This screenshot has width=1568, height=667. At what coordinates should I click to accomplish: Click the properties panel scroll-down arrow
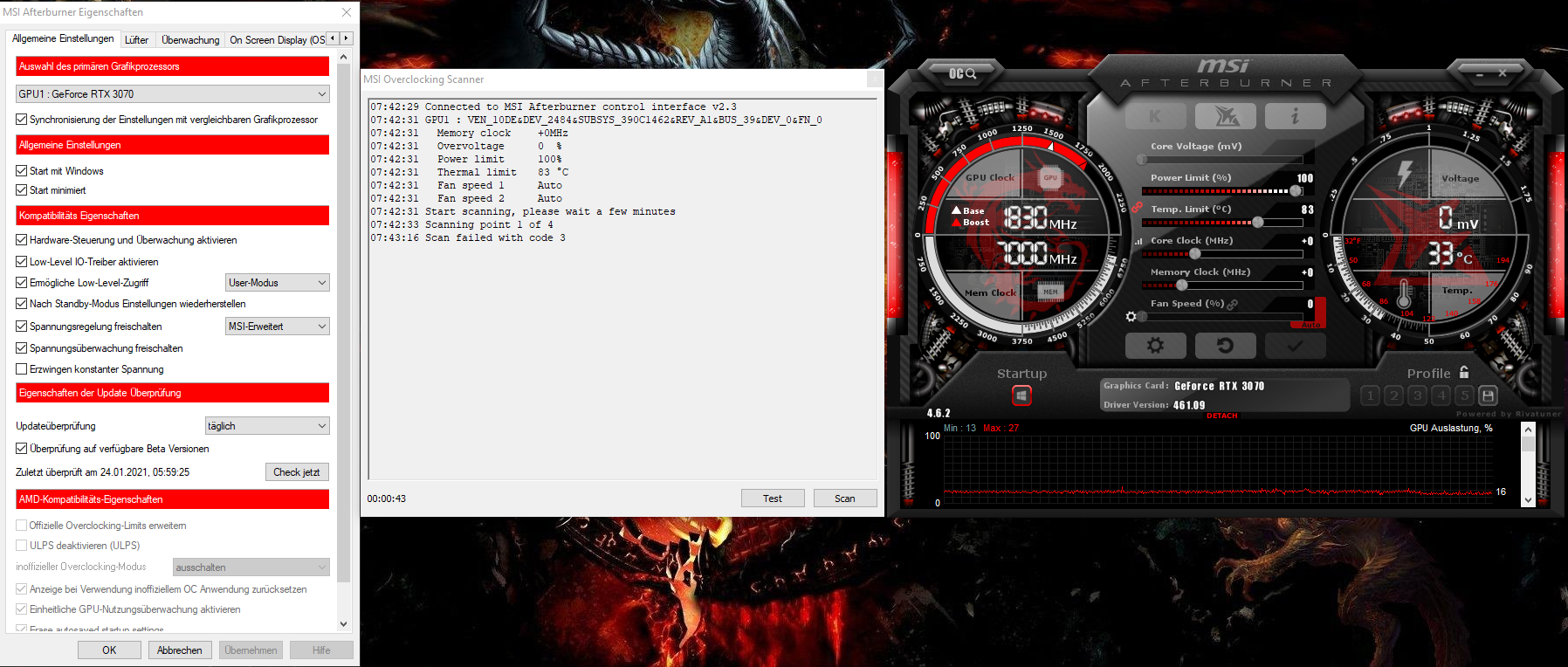[x=343, y=624]
